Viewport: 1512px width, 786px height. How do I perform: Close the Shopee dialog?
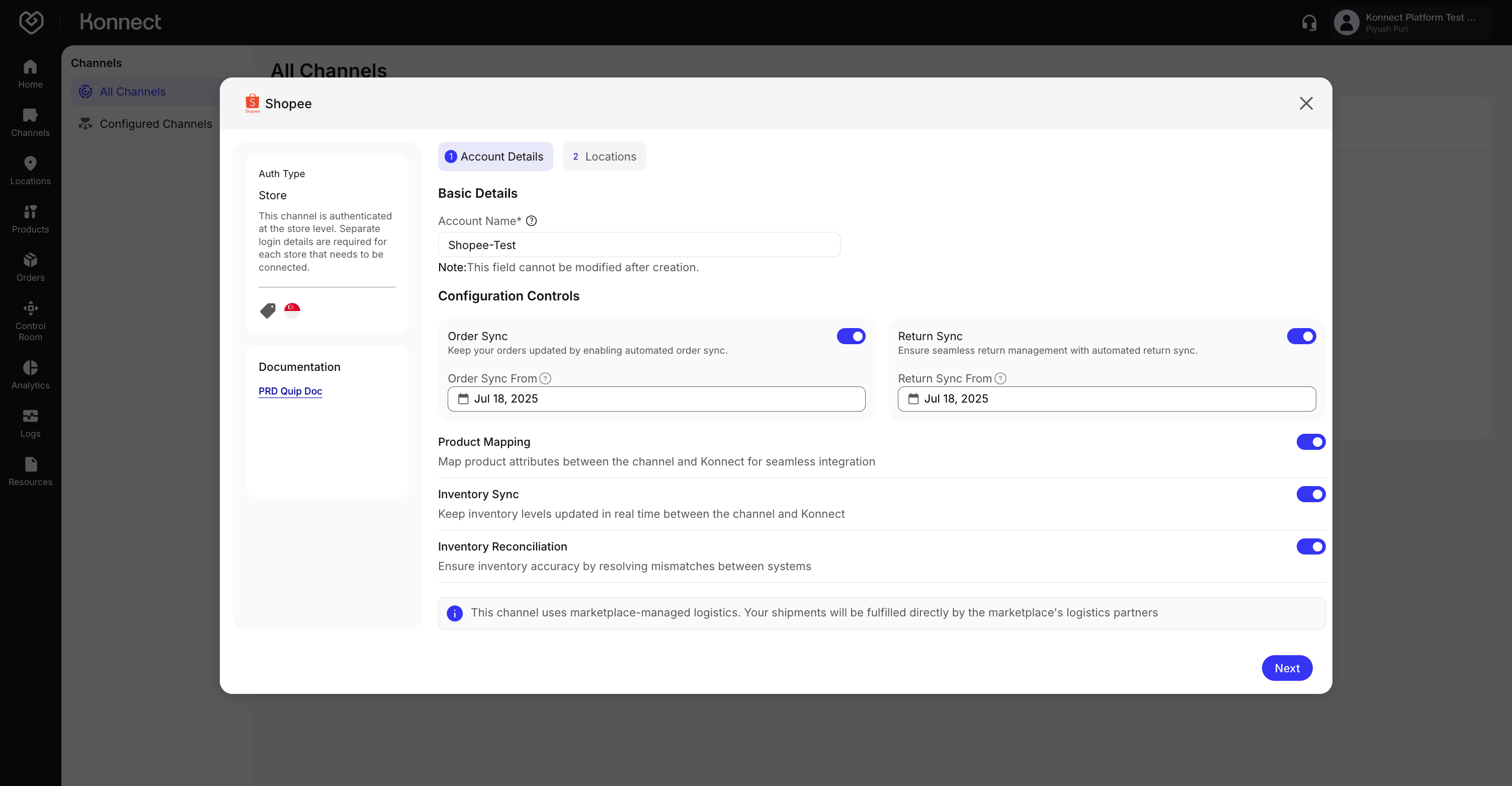(1306, 103)
